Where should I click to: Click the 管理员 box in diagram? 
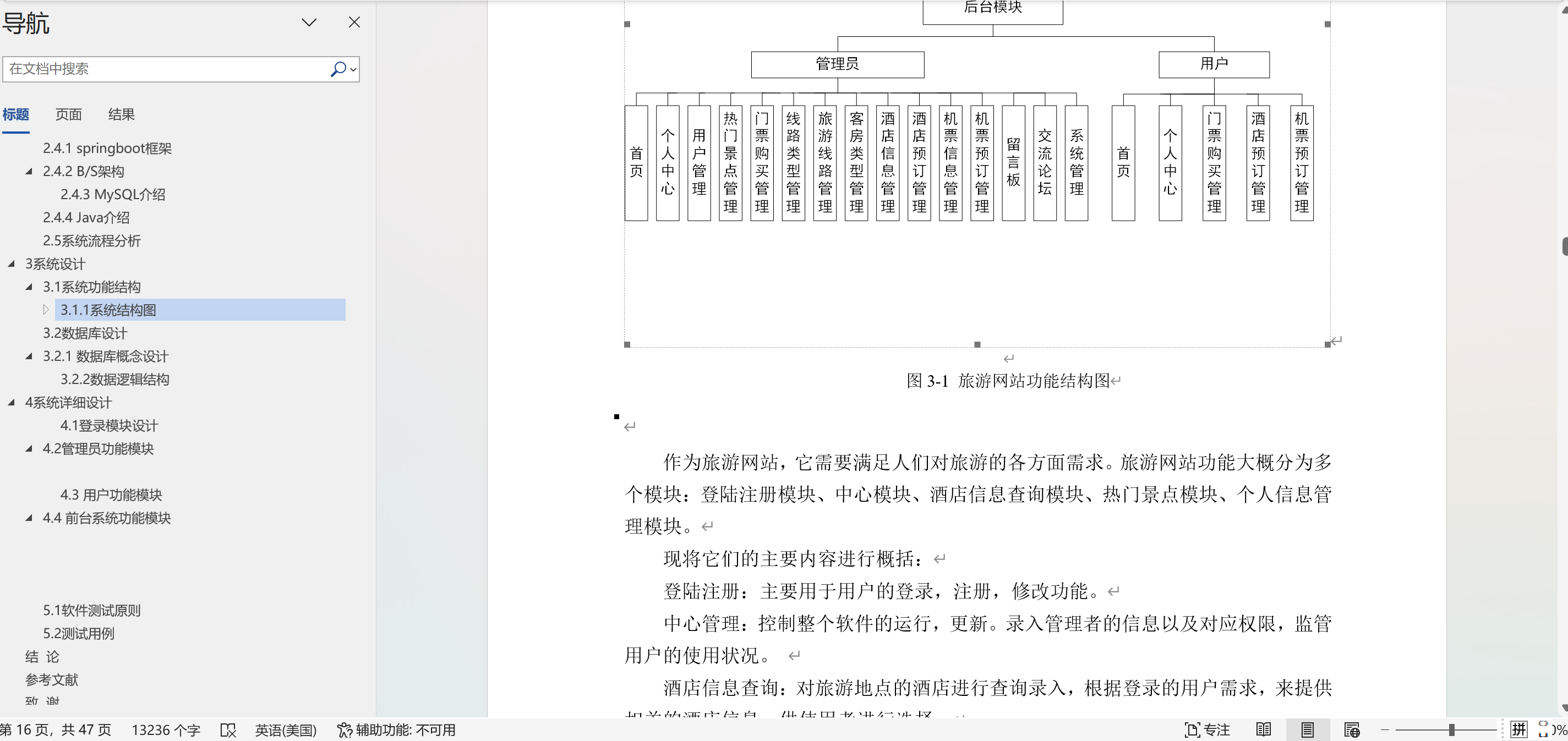pyautogui.click(x=838, y=64)
